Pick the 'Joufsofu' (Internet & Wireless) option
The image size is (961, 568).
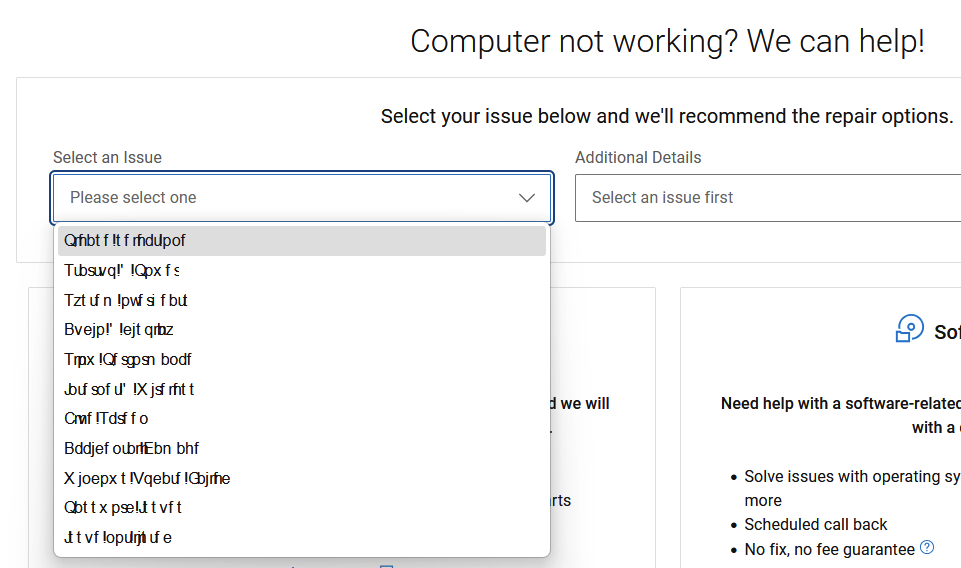301,389
